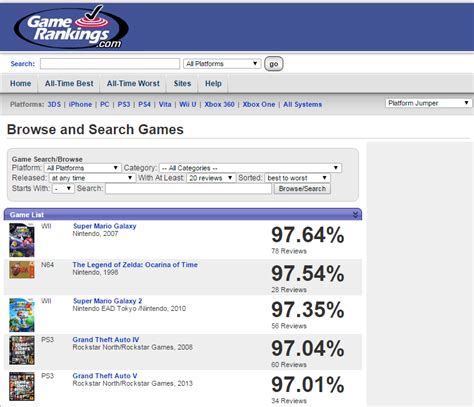
Task: Click the 97.04% score
Action: [x=308, y=348]
